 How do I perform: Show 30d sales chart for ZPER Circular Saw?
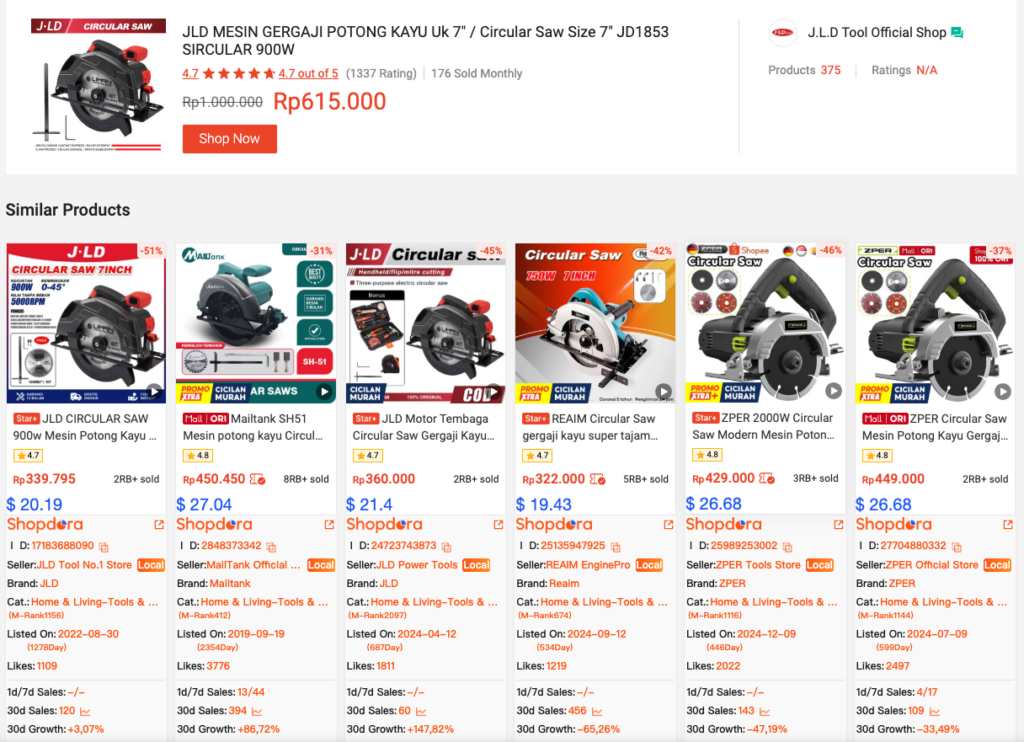pos(935,711)
